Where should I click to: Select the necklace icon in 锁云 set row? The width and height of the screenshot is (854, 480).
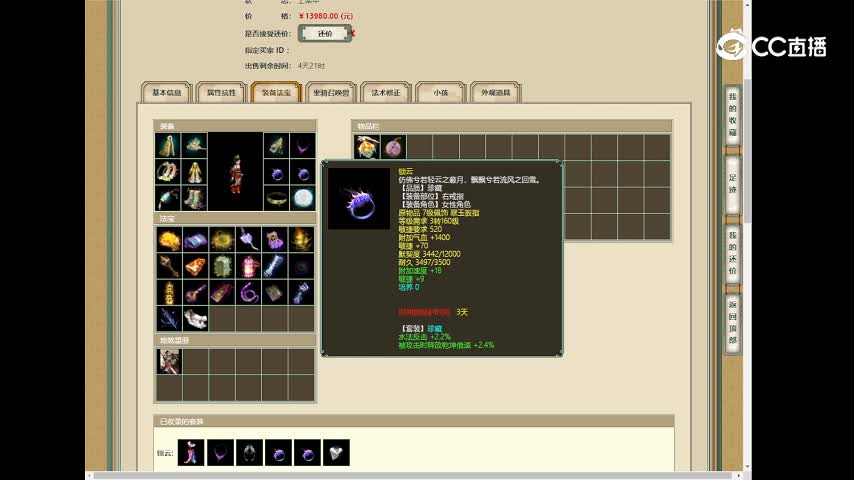tap(221, 453)
